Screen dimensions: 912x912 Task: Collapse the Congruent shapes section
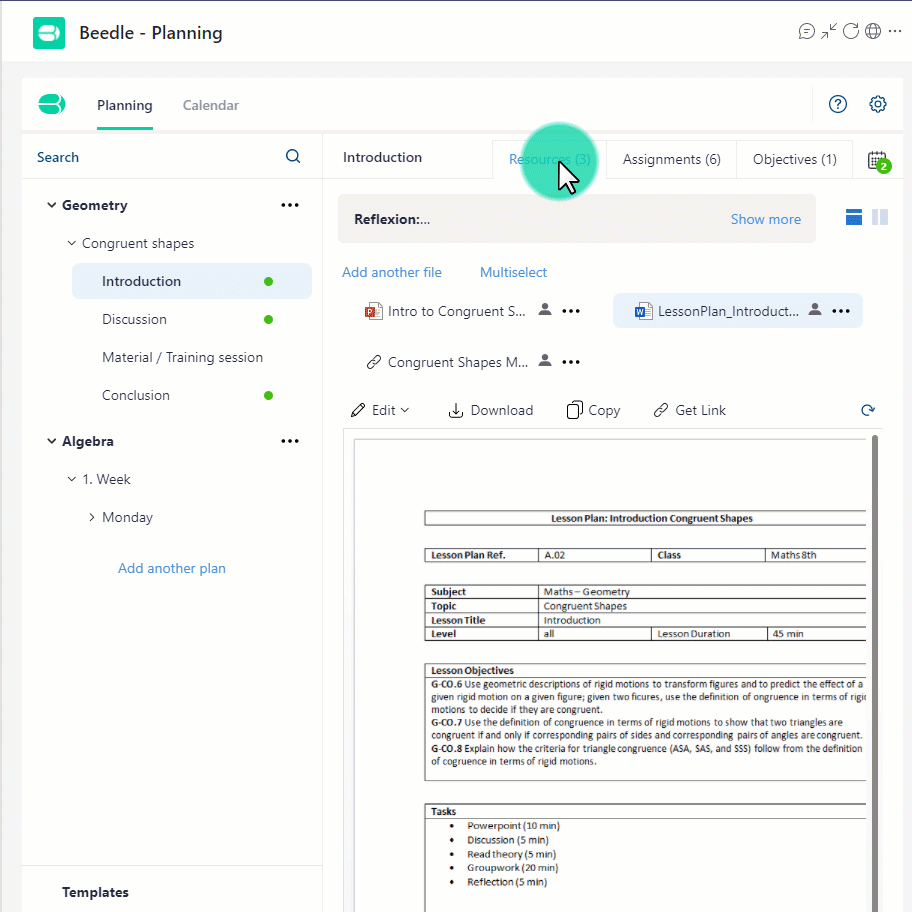[x=72, y=243]
